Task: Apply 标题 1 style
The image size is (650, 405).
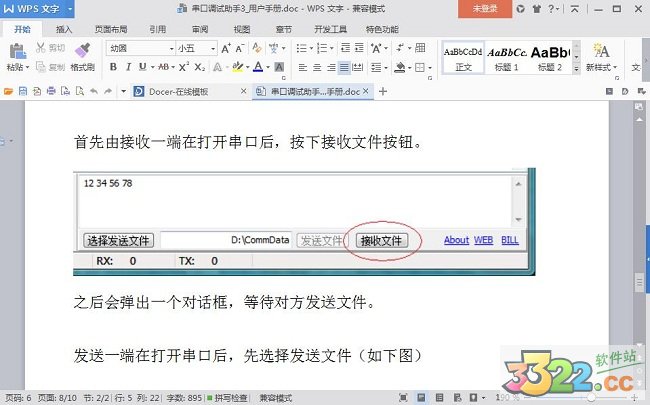Action: (507, 57)
